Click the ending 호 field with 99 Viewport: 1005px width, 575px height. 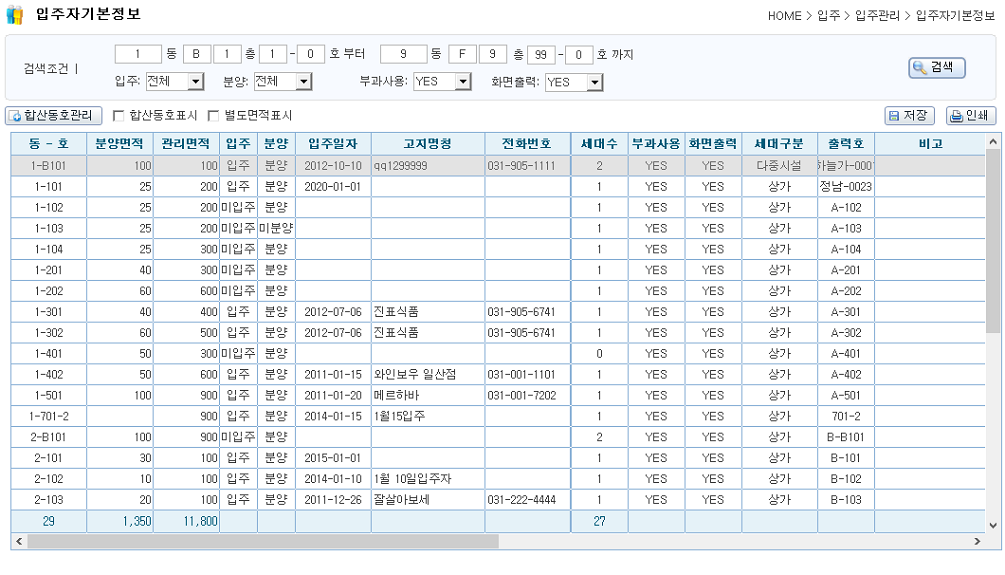541,54
